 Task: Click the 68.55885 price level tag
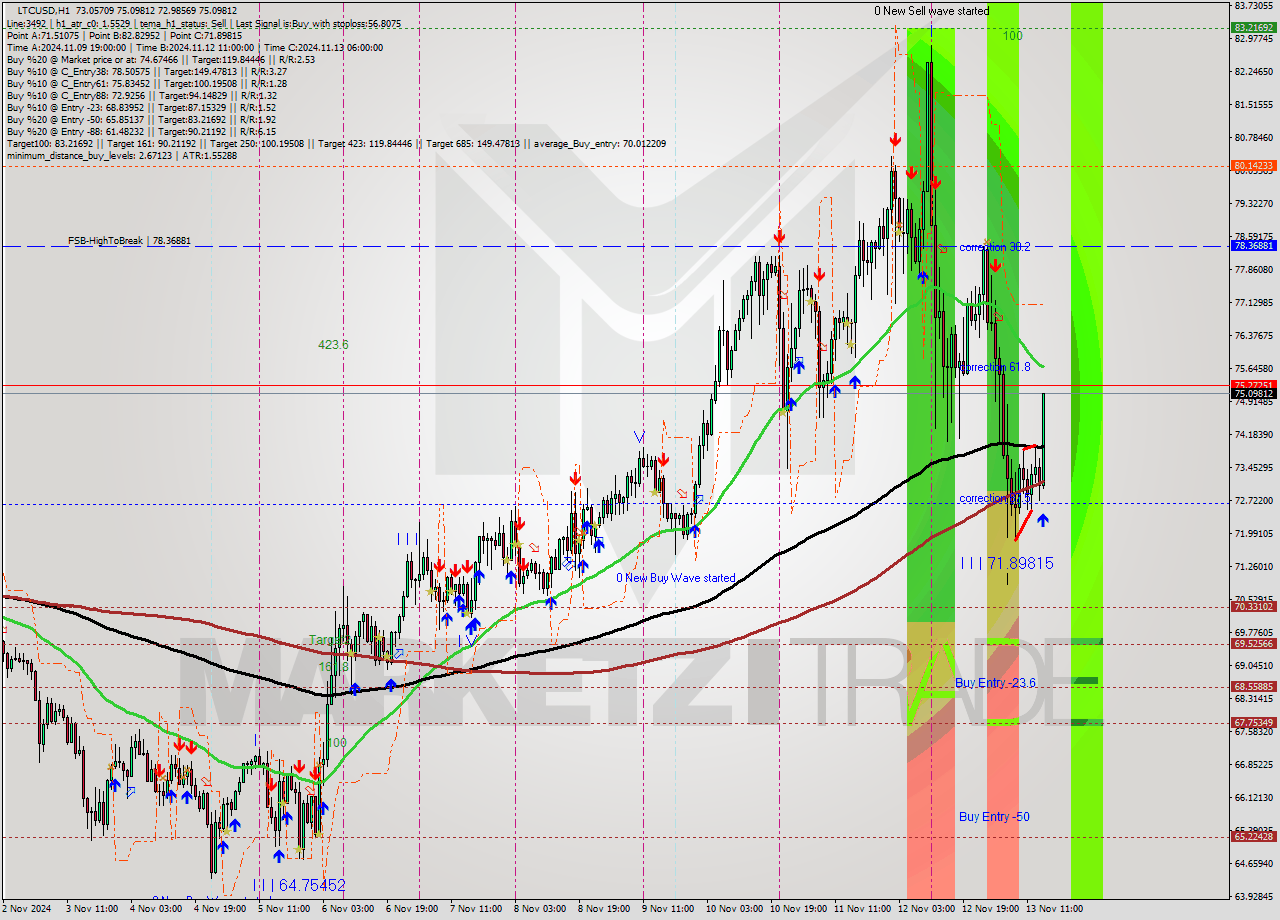click(1253, 687)
